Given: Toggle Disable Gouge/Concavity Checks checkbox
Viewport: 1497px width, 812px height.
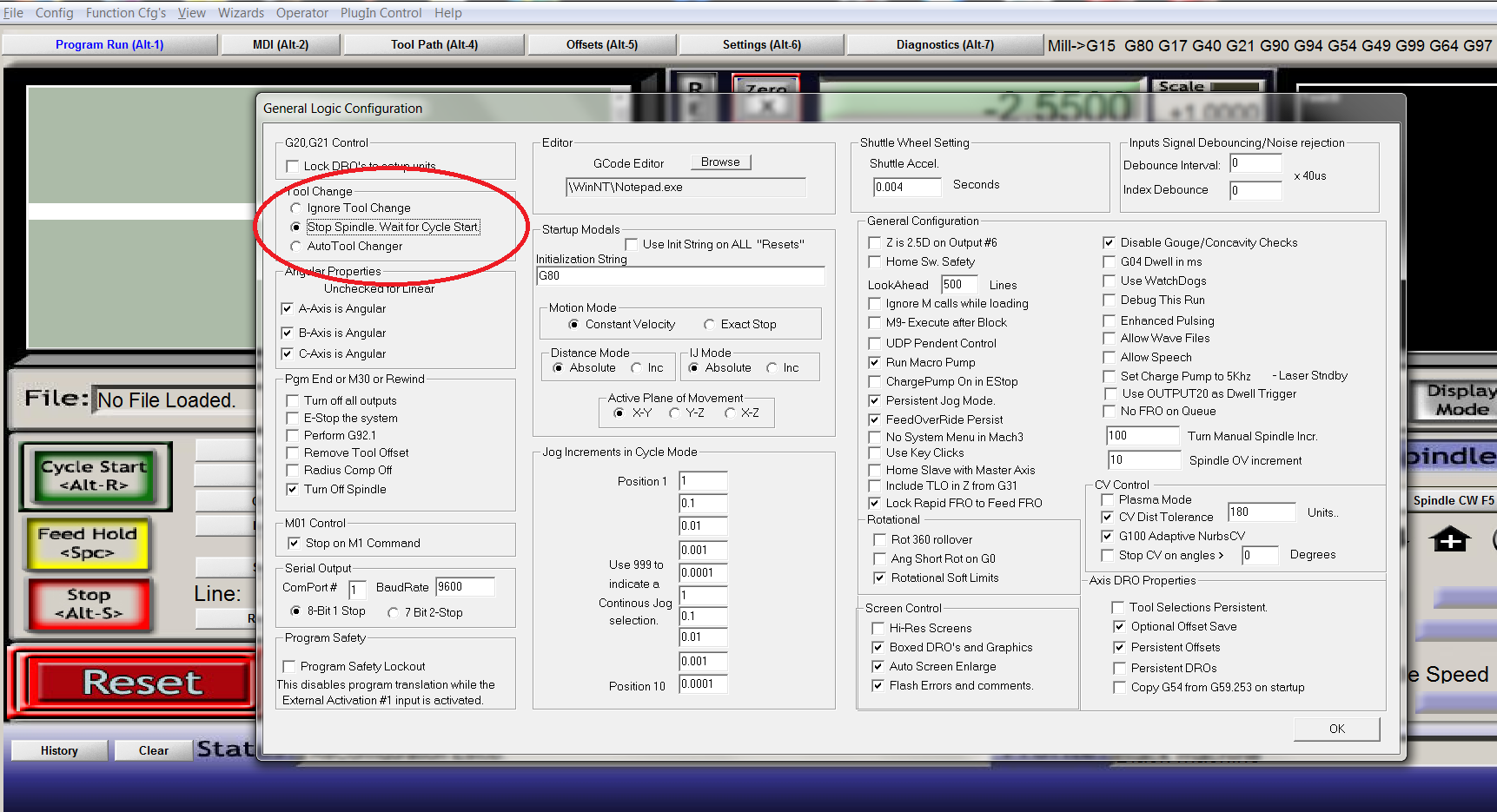Looking at the screenshot, I should pos(1109,243).
